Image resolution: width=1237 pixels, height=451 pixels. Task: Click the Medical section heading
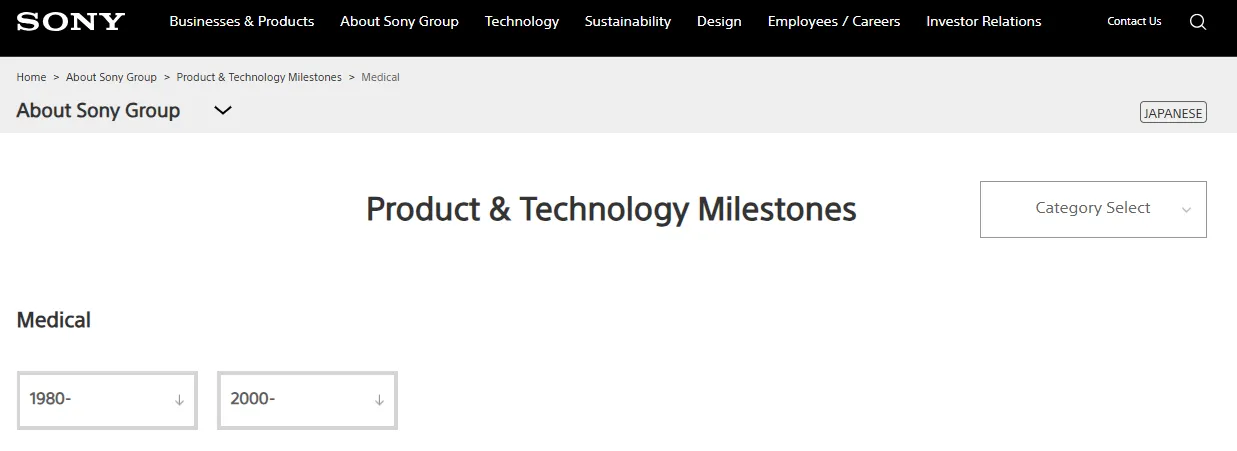(x=54, y=320)
